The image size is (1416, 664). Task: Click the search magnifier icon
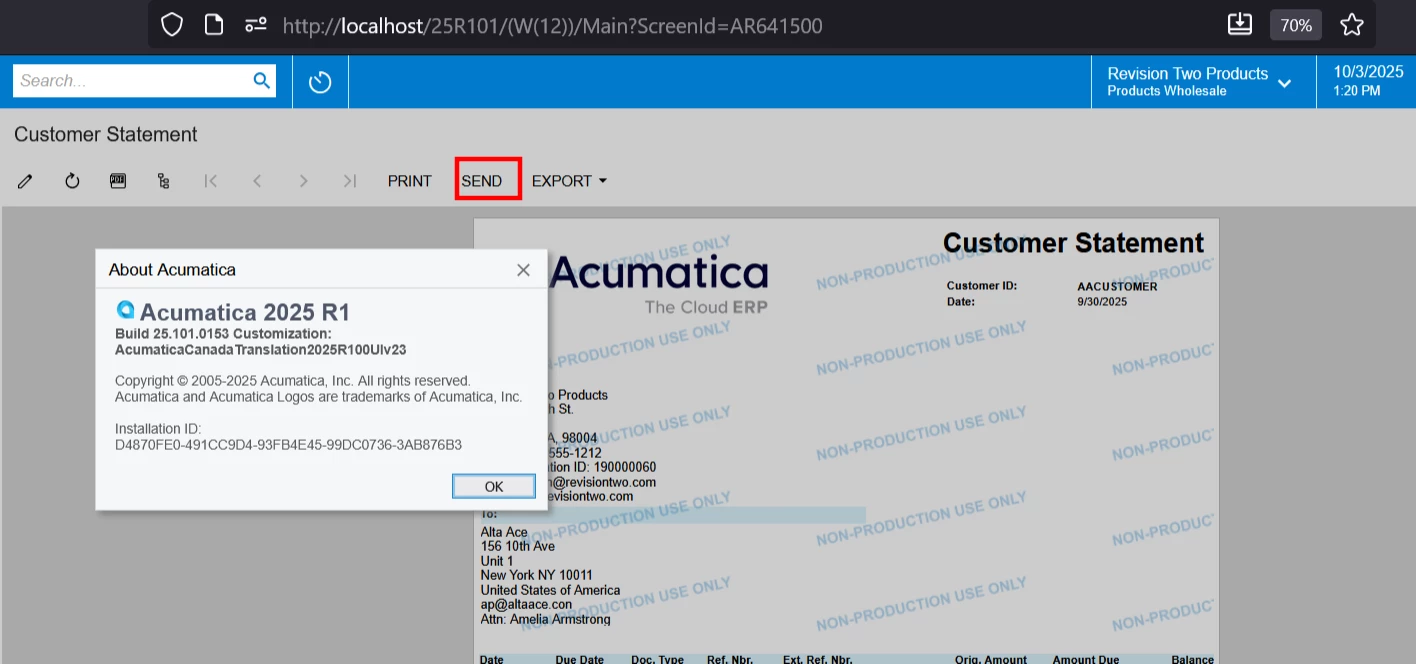262,81
